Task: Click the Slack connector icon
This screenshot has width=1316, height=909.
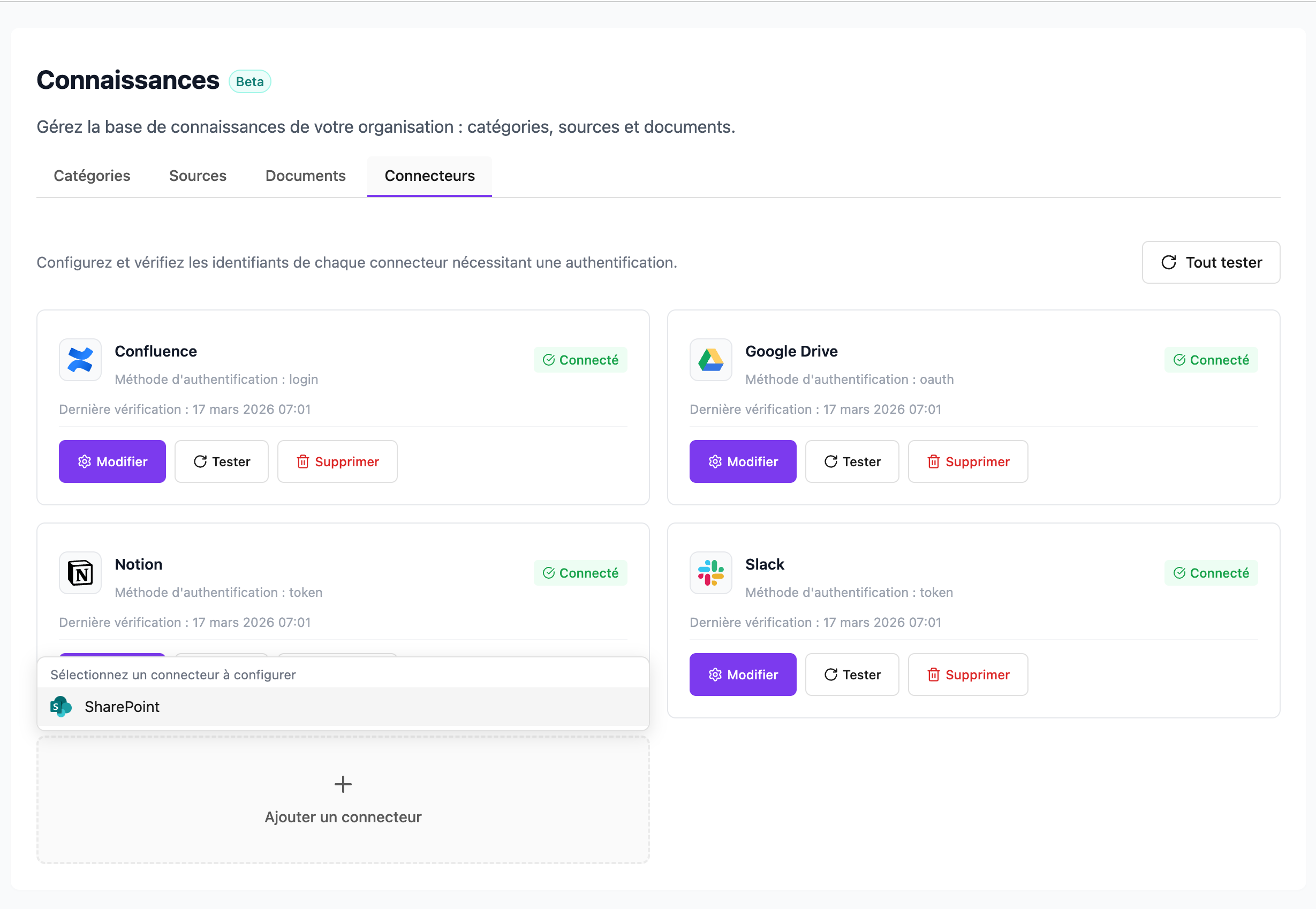Action: point(710,573)
